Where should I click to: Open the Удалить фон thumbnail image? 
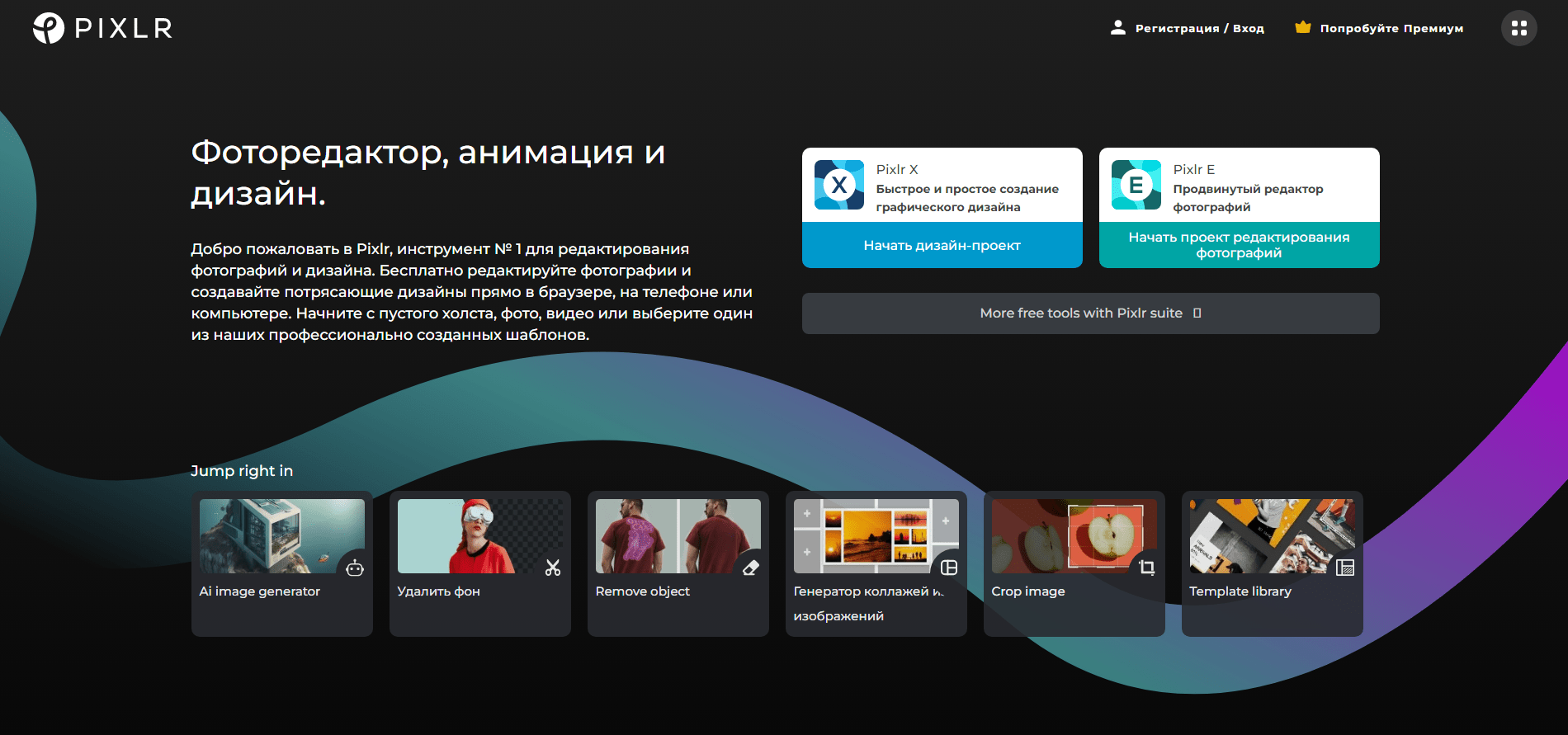coord(480,536)
